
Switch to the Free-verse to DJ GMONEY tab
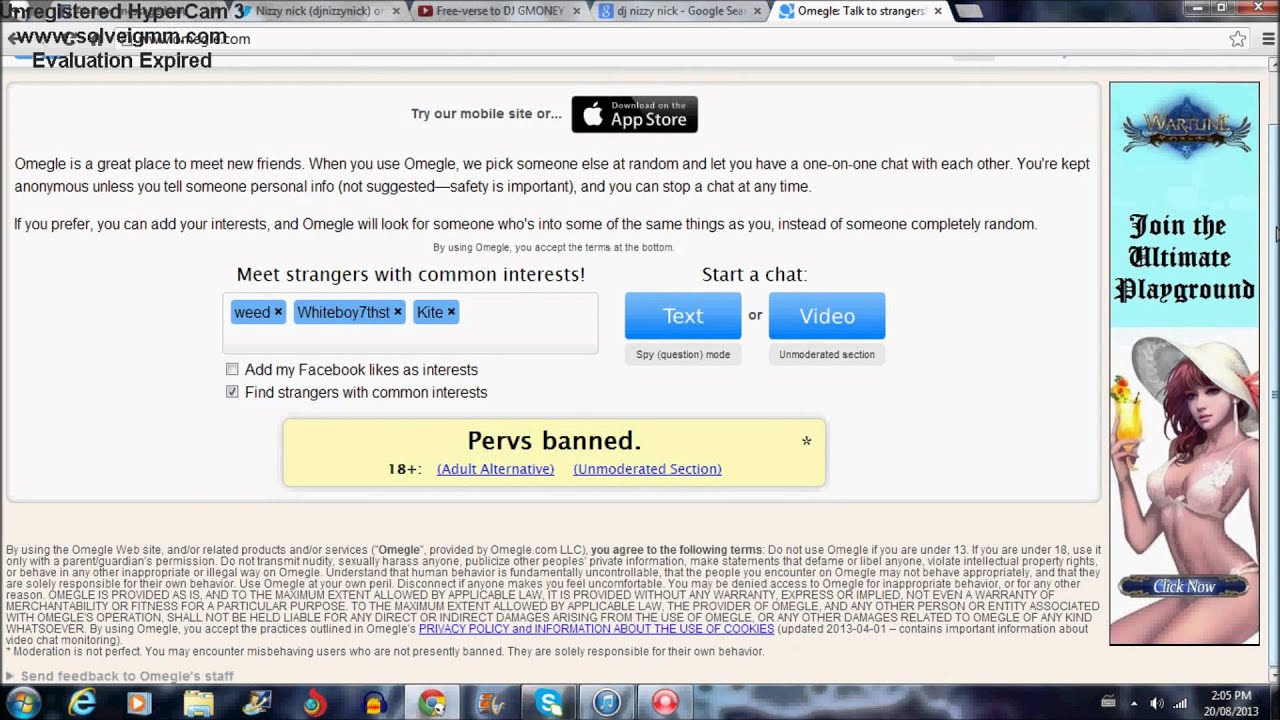point(495,11)
